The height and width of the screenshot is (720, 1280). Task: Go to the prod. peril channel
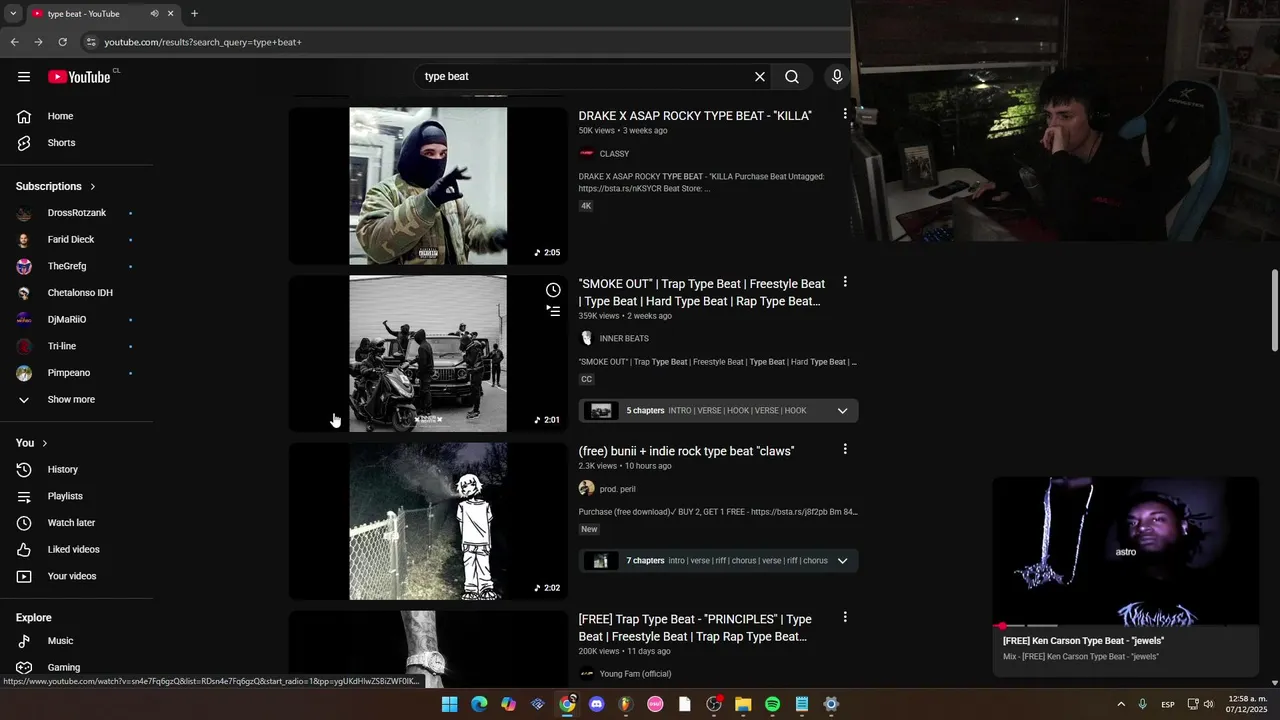coord(617,489)
